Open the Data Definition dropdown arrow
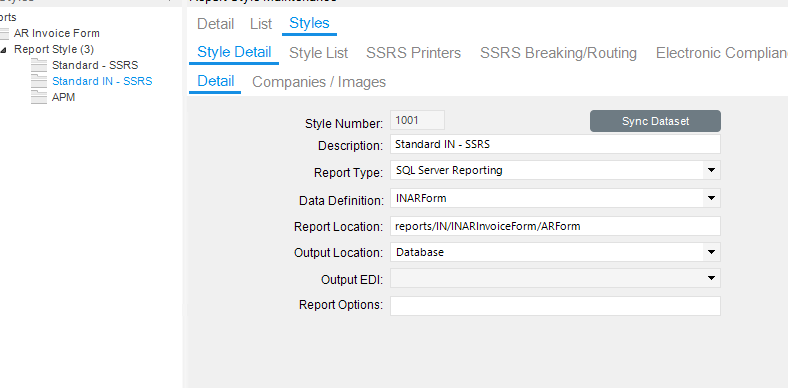788x388 pixels. tap(711, 199)
